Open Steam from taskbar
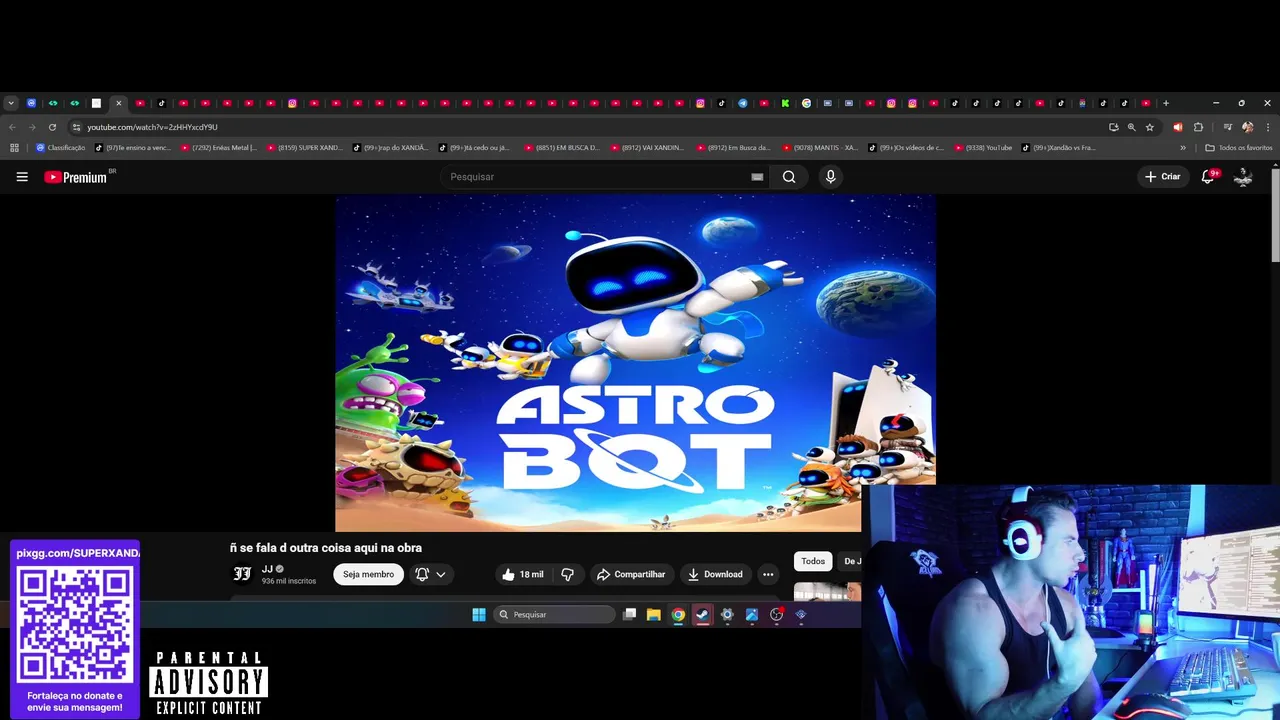The image size is (1280, 720). coord(703,615)
